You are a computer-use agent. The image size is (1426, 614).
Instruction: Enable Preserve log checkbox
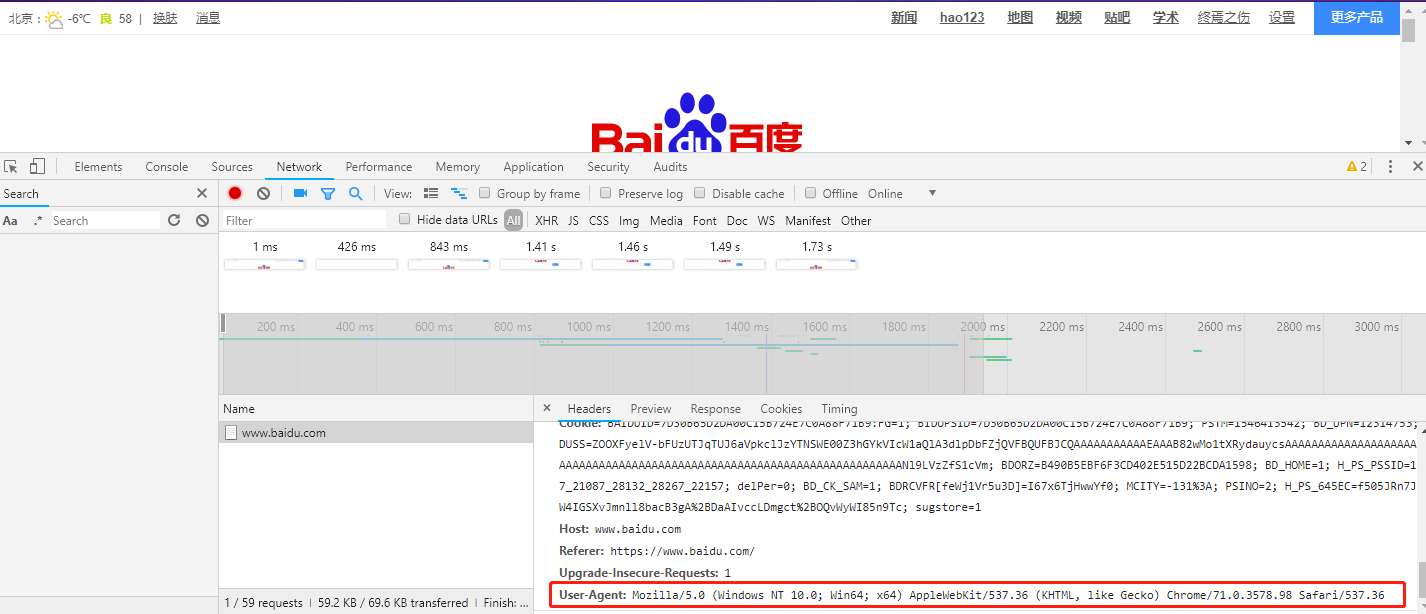pyautogui.click(x=606, y=193)
